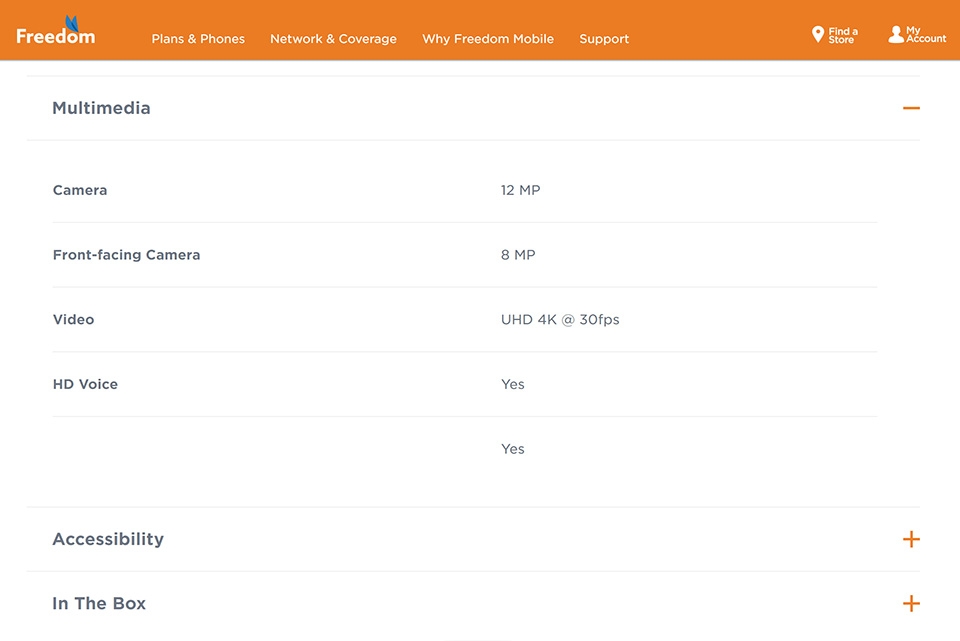Viewport: 960px width, 641px height.
Task: Open the Find a Store link text
Action: [843, 36]
